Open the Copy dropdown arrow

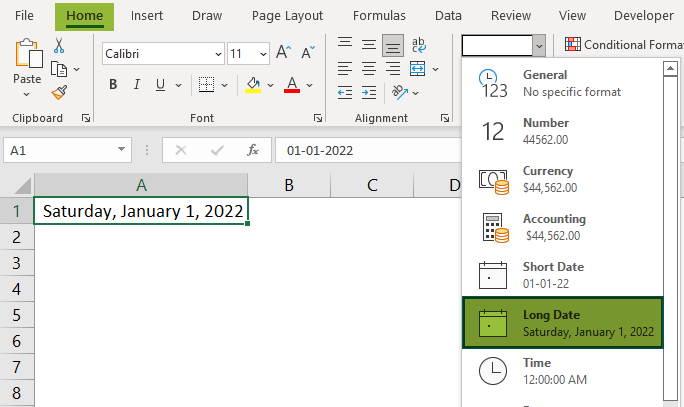[x=77, y=69]
